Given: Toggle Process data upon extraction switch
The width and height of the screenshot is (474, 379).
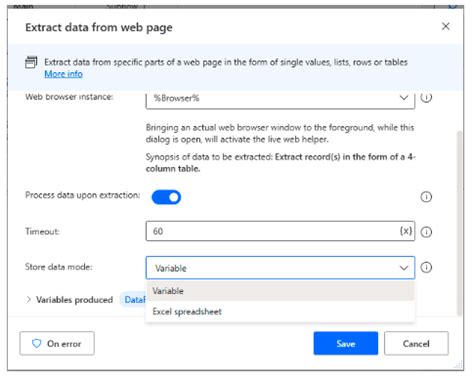Looking at the screenshot, I should [x=166, y=197].
